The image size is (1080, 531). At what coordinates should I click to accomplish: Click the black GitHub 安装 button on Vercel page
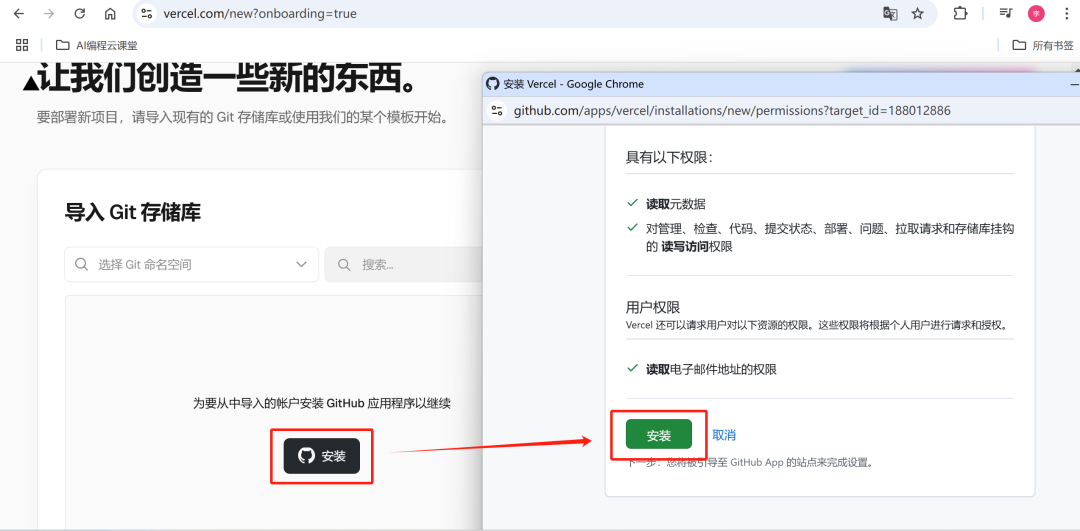(322, 456)
